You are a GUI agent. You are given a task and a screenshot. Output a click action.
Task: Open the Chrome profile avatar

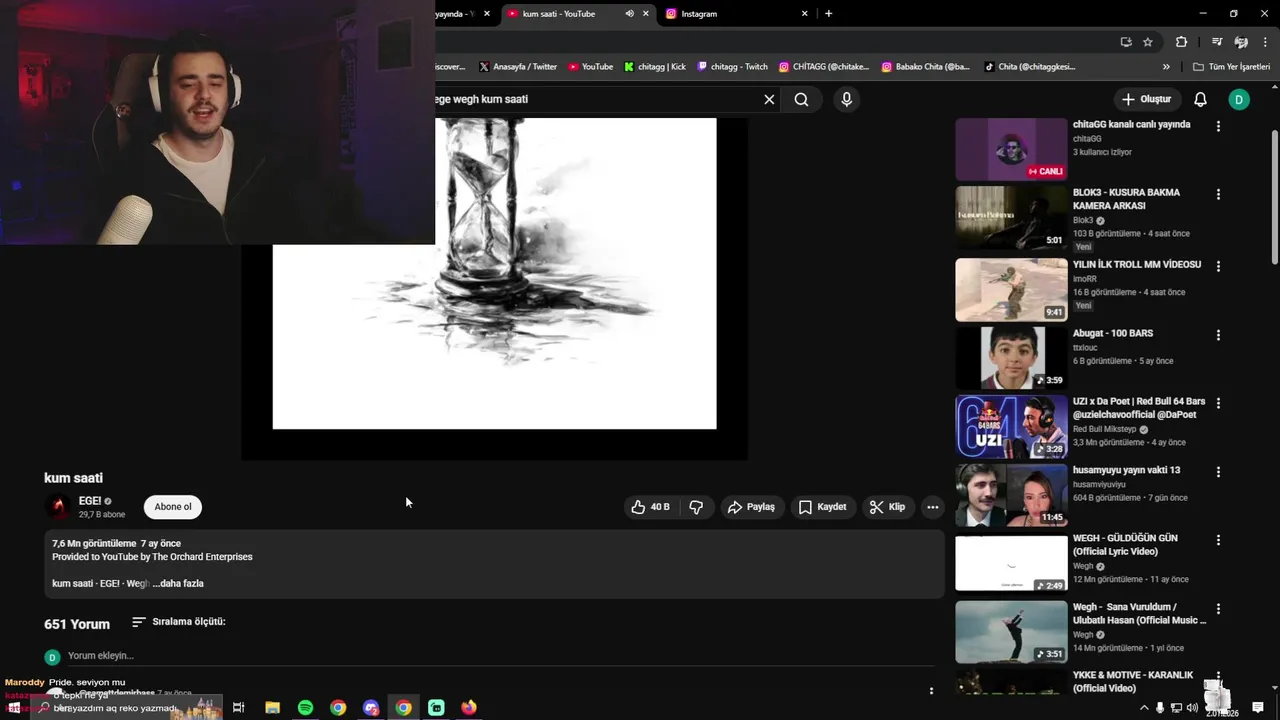[x=1241, y=42]
